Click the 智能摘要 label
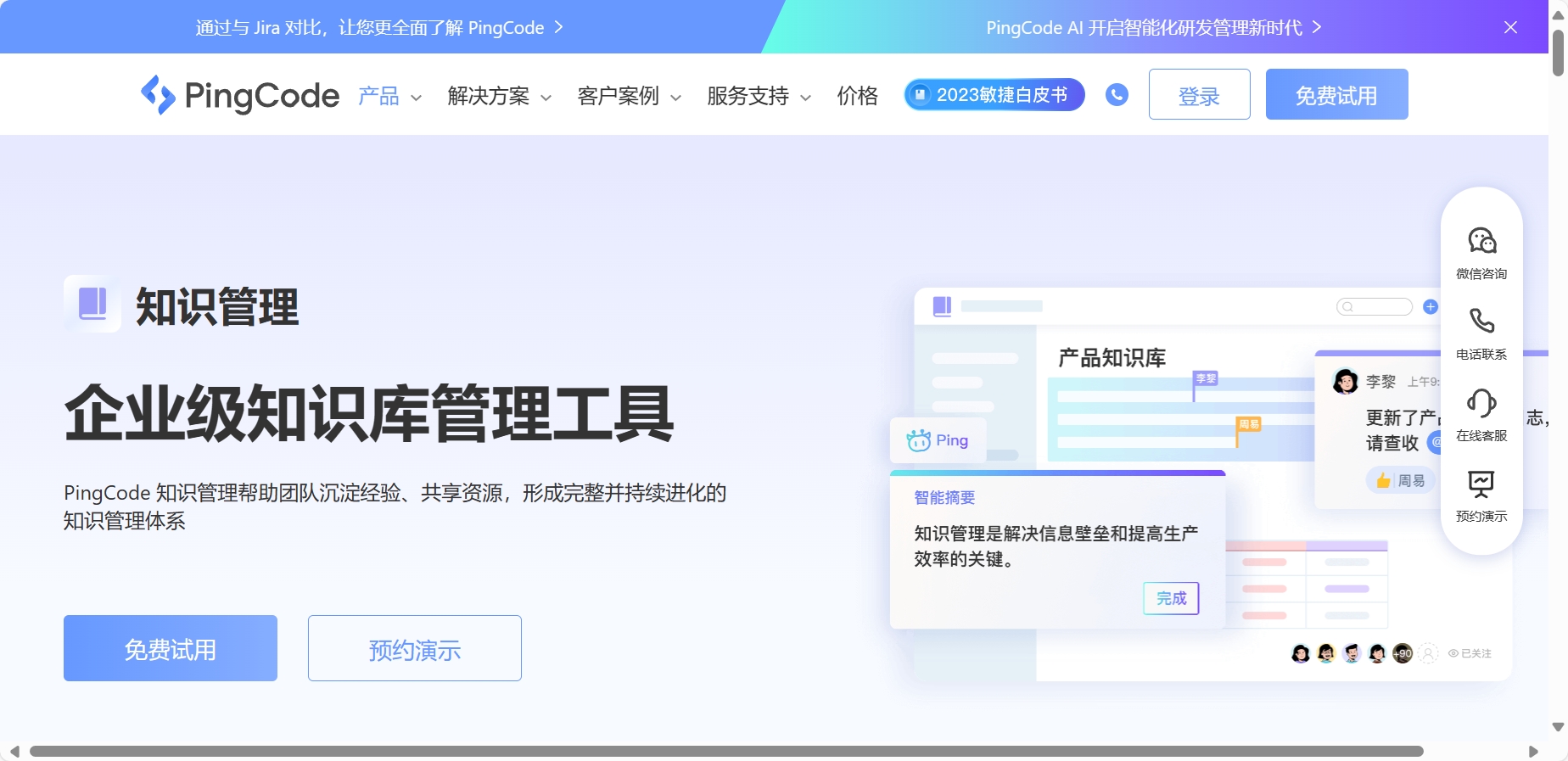The height and width of the screenshot is (761, 1568). (944, 497)
